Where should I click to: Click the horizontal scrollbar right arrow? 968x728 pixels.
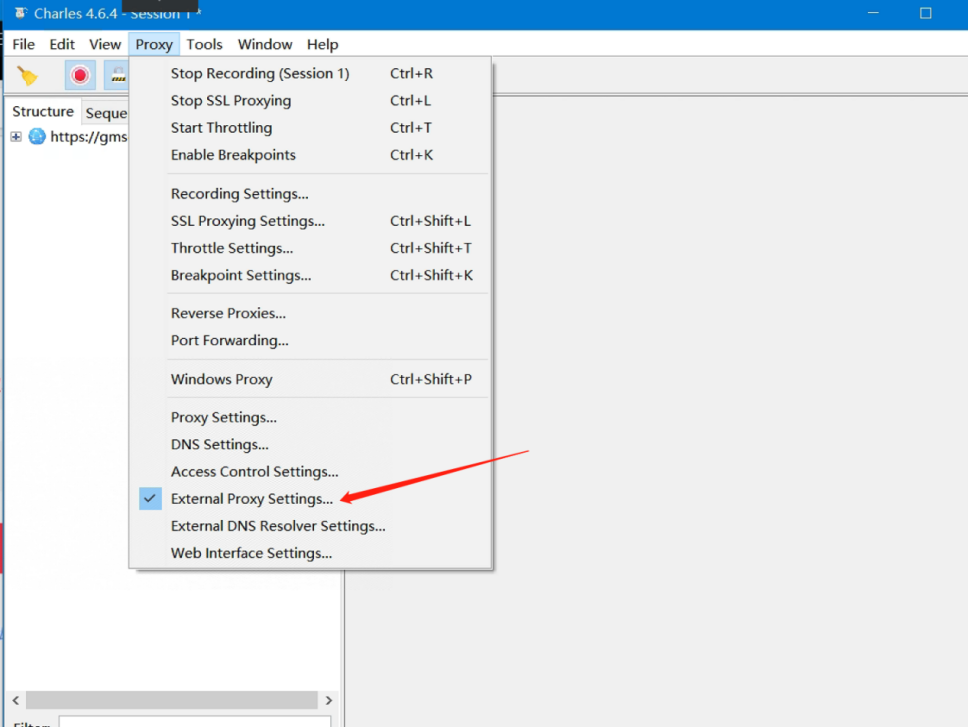click(328, 700)
